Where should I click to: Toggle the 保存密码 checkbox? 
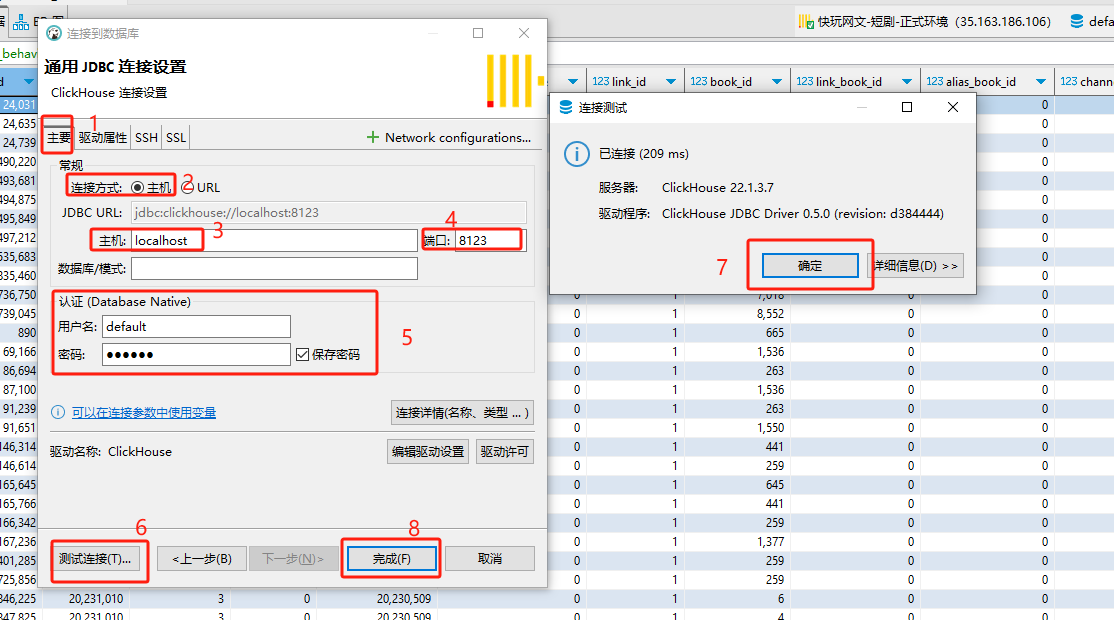pos(303,354)
